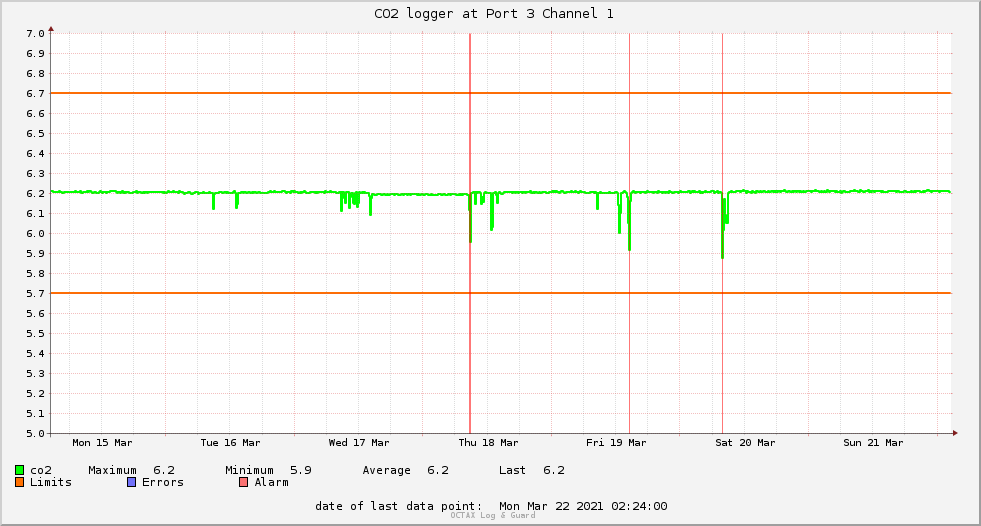Click the 'Average 6.2' statistic
The height and width of the screenshot is (526, 981).
pos(405,470)
